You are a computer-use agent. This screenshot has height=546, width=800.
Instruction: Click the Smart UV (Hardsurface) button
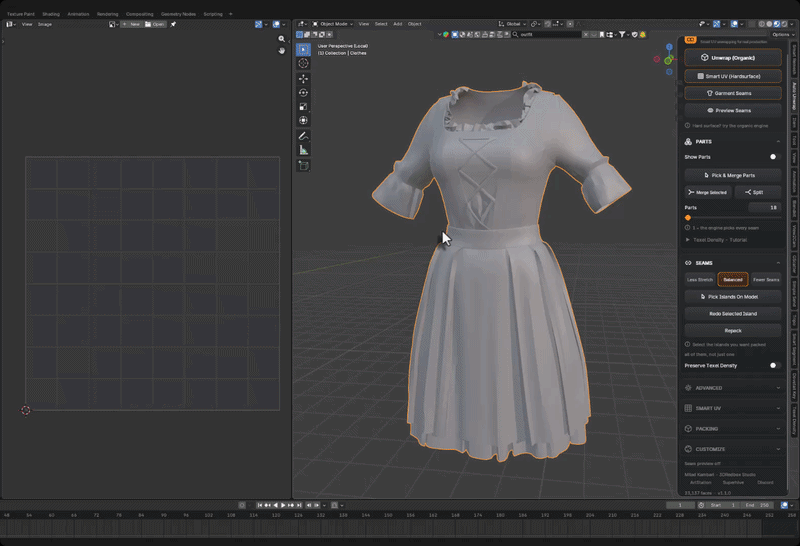[733, 76]
